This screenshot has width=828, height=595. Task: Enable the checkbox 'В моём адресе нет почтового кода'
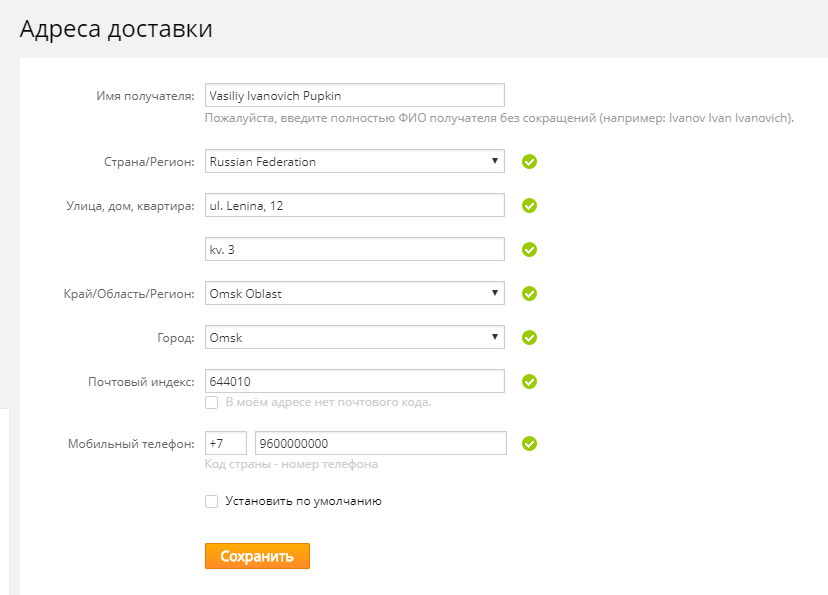(x=212, y=402)
